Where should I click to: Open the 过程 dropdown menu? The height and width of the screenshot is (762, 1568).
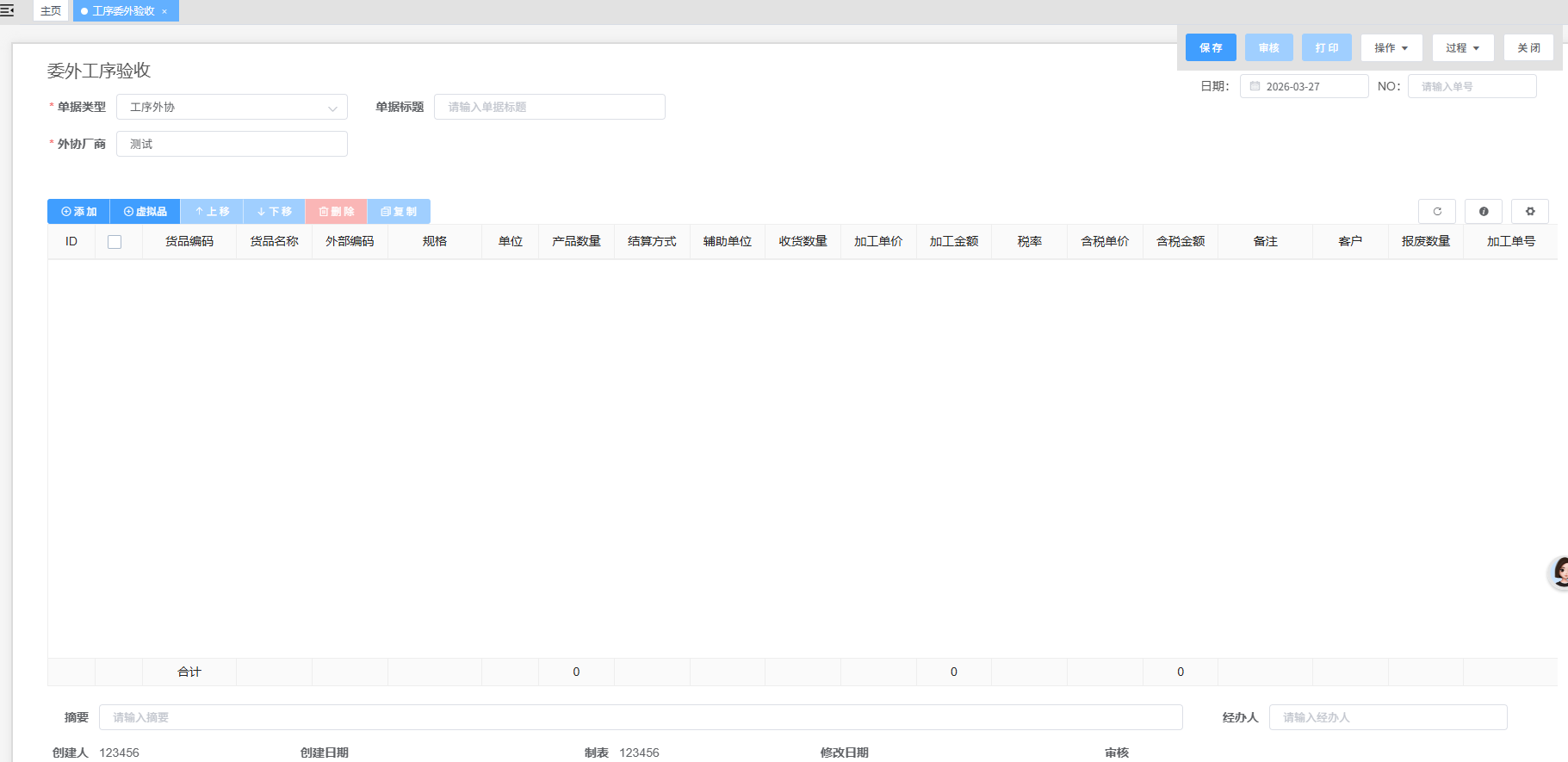(1462, 48)
